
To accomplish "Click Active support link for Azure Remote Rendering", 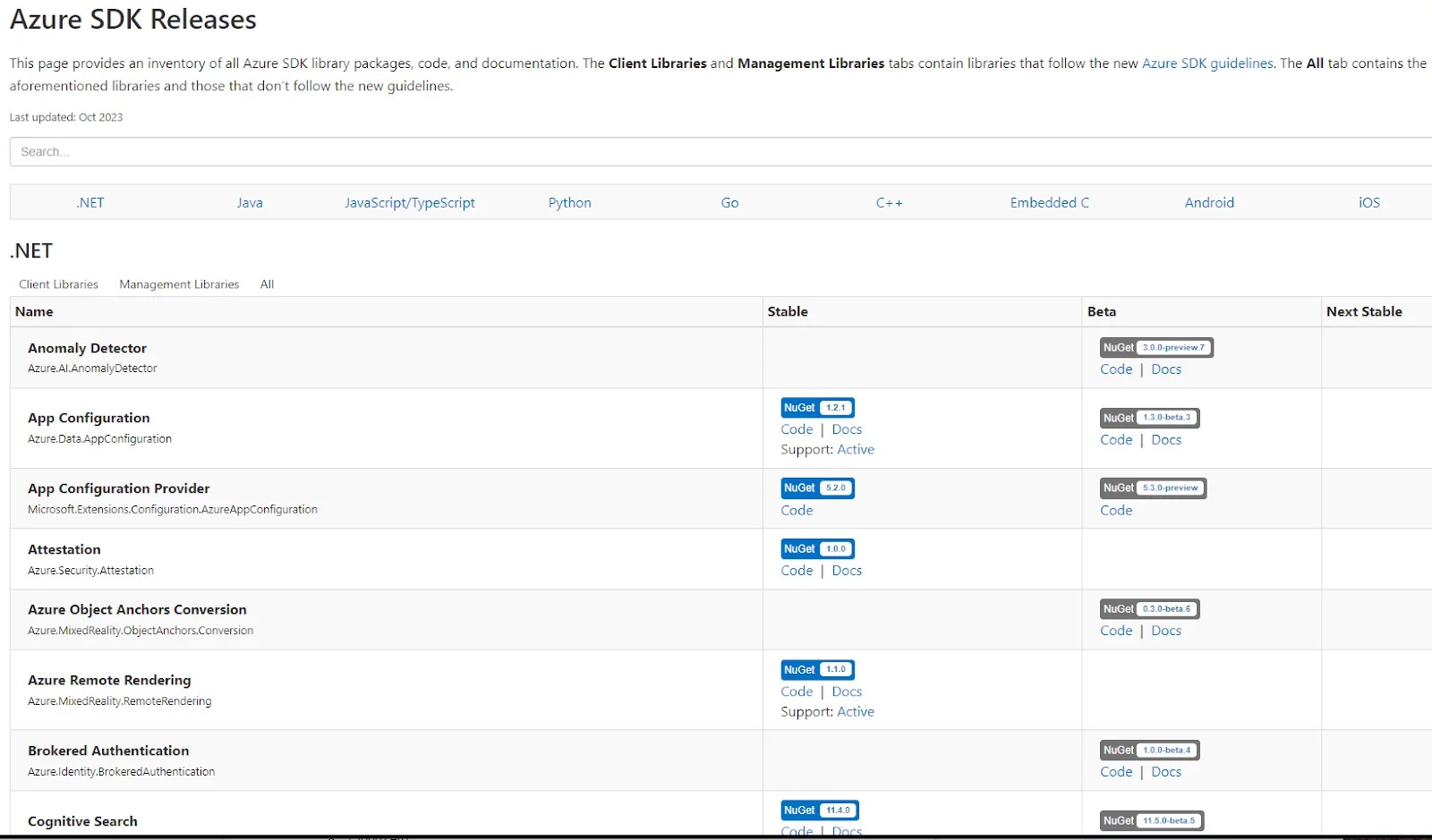I will tap(856, 712).
